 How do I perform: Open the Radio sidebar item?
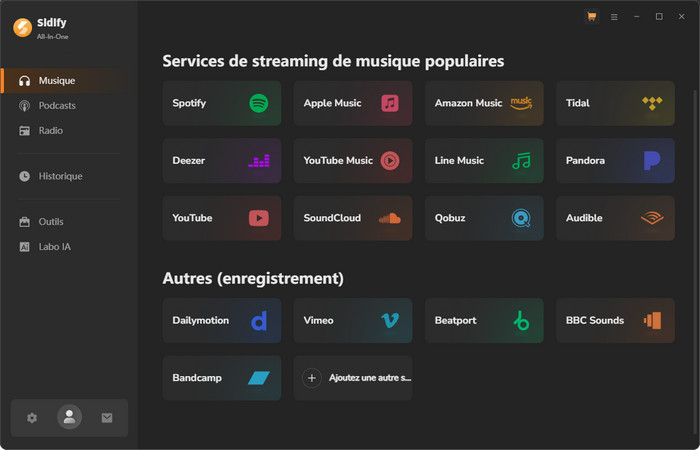[x=50, y=131]
